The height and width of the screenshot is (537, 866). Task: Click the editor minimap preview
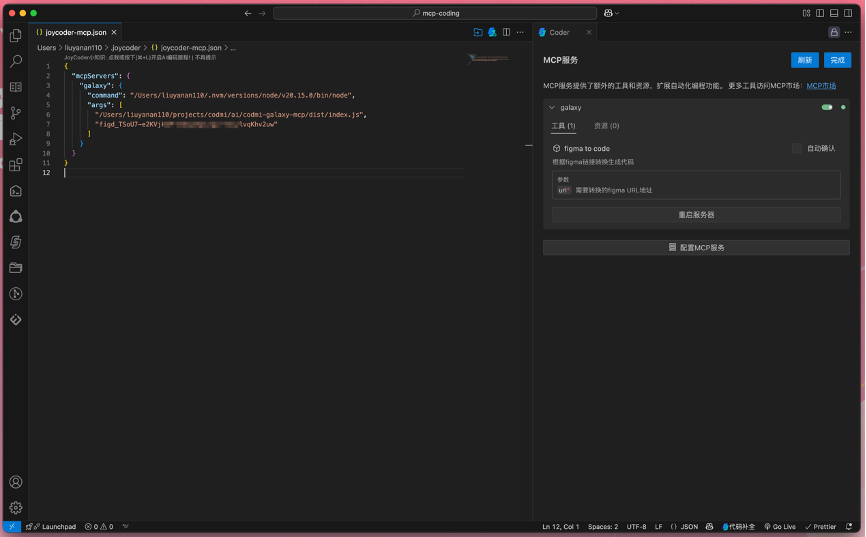[x=488, y=58]
